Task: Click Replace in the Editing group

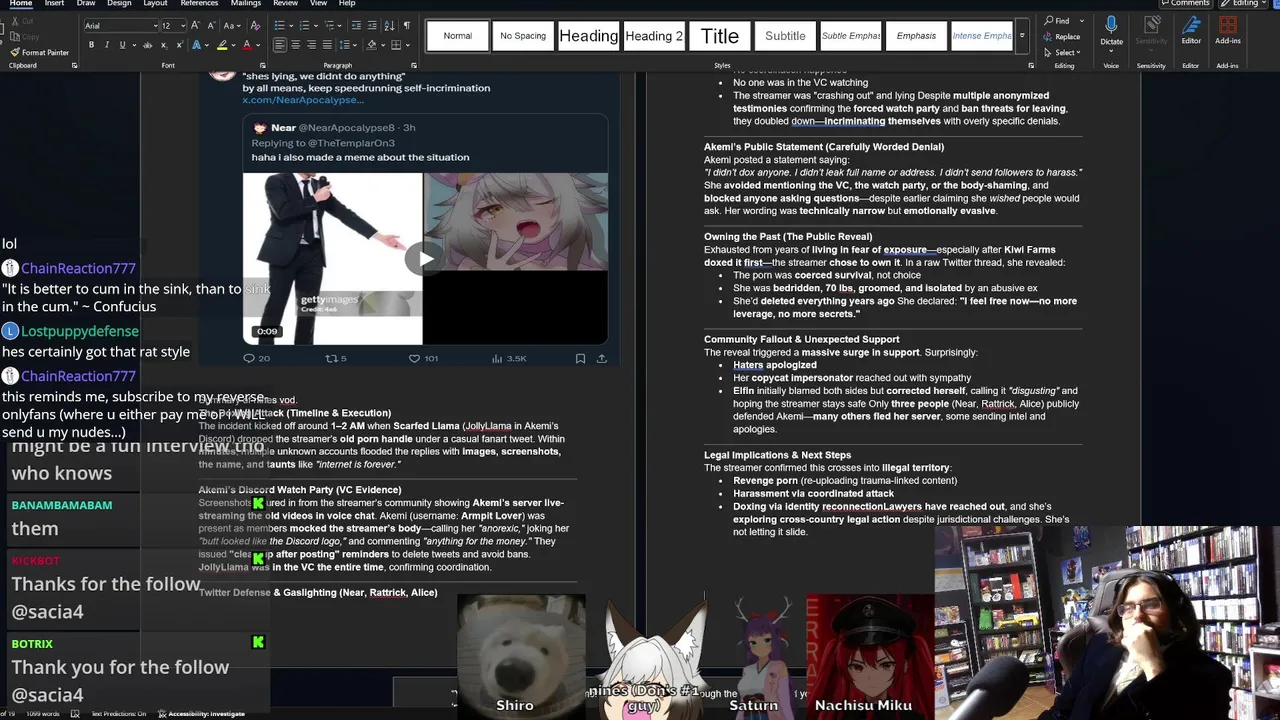Action: [x=1062, y=36]
